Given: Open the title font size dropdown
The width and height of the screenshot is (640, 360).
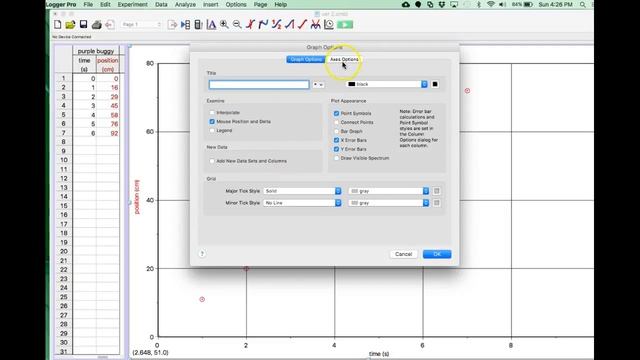Looking at the screenshot, I should [318, 84].
